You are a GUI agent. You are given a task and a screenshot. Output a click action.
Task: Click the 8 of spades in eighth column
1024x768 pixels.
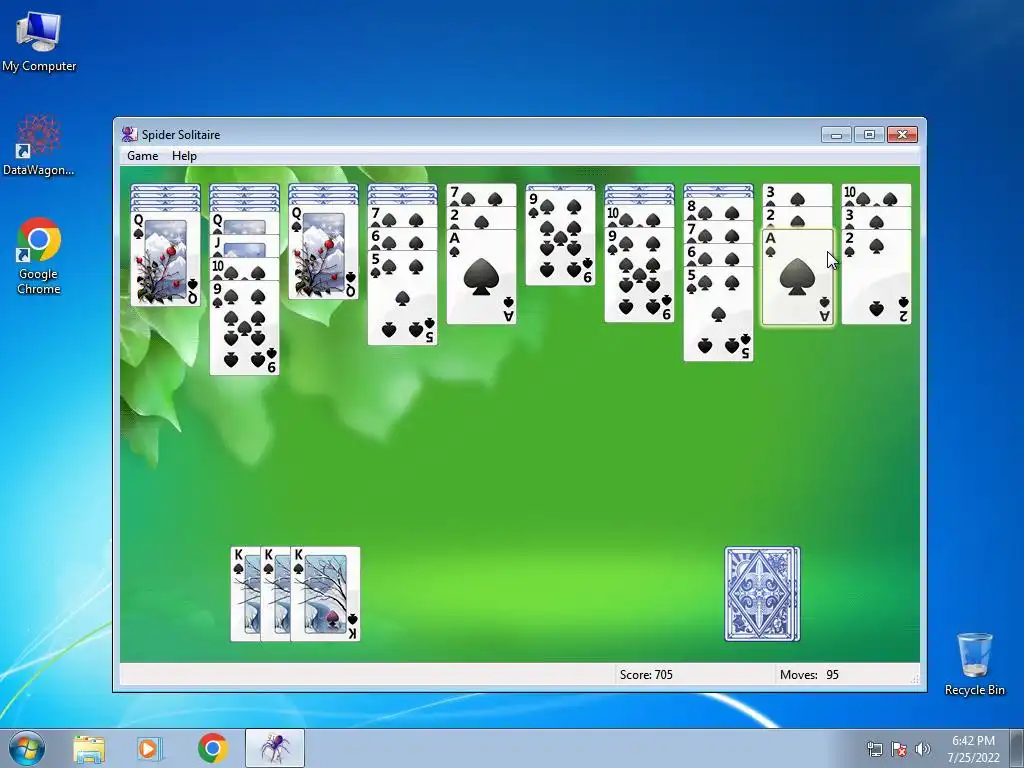pyautogui.click(x=718, y=210)
